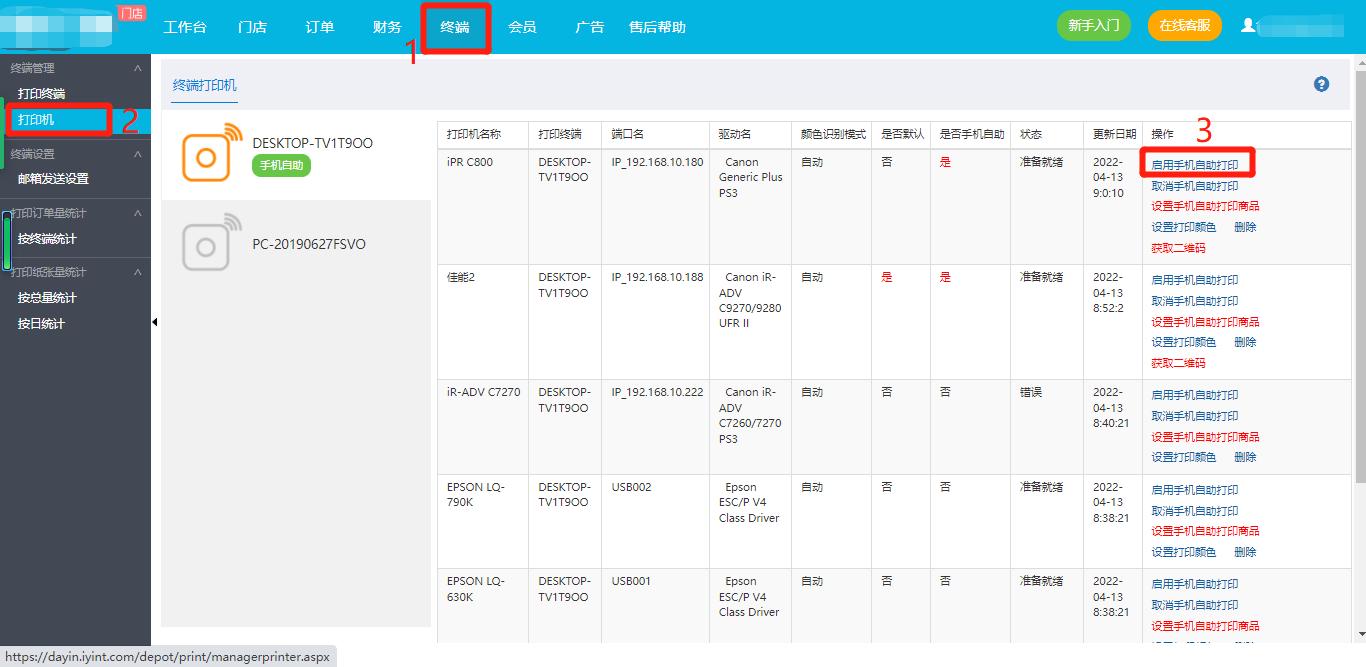Collapse the sidebar with the black arrow handle

coord(155,322)
